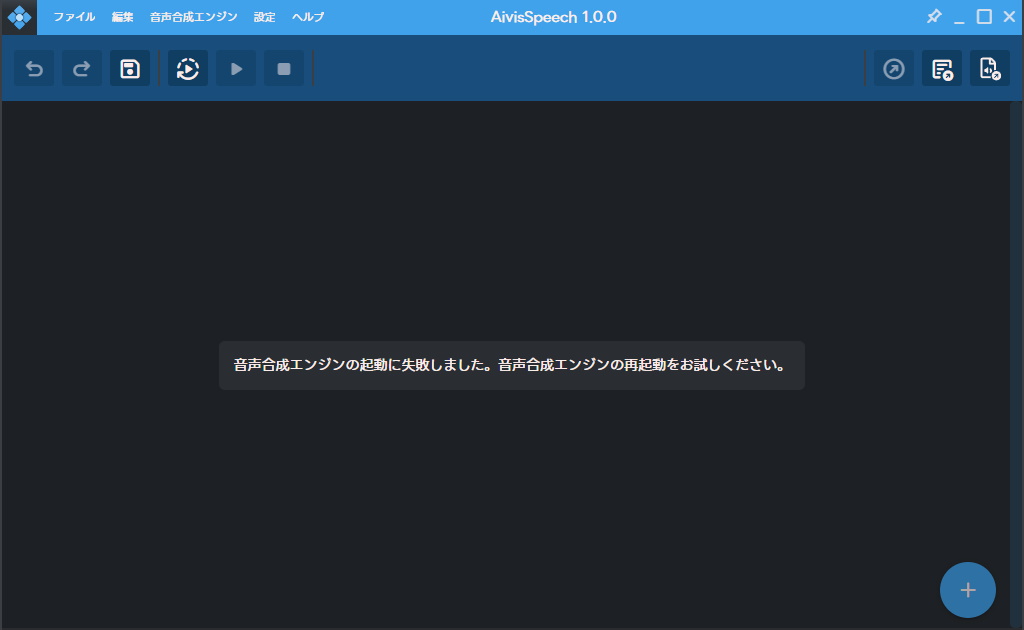Click the stop square button
This screenshot has width=1024, height=630.
click(284, 69)
